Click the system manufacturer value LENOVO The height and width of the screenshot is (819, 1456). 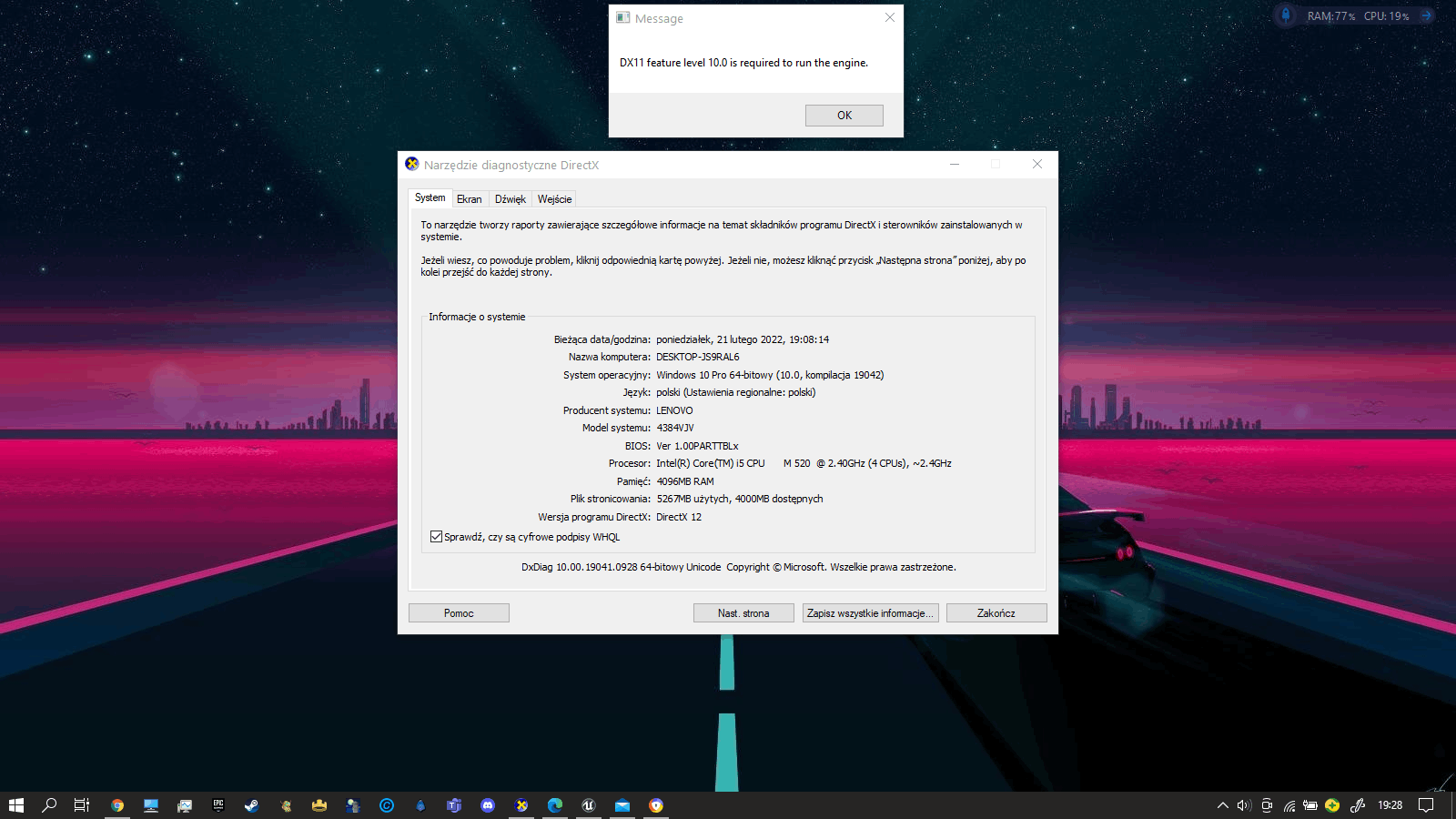674,410
